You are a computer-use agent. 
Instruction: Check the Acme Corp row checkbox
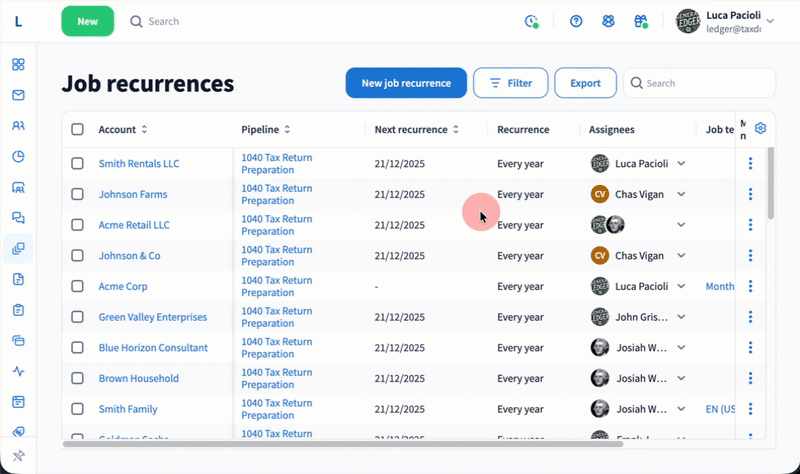coord(78,286)
